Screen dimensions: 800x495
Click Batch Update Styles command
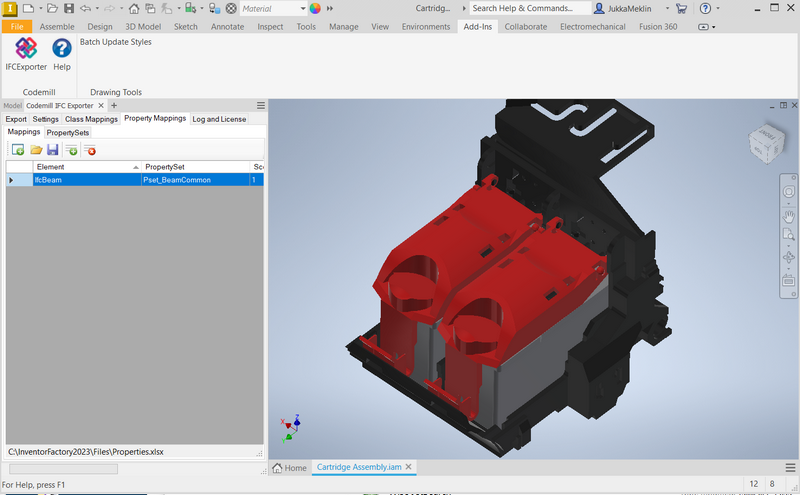[x=116, y=42]
